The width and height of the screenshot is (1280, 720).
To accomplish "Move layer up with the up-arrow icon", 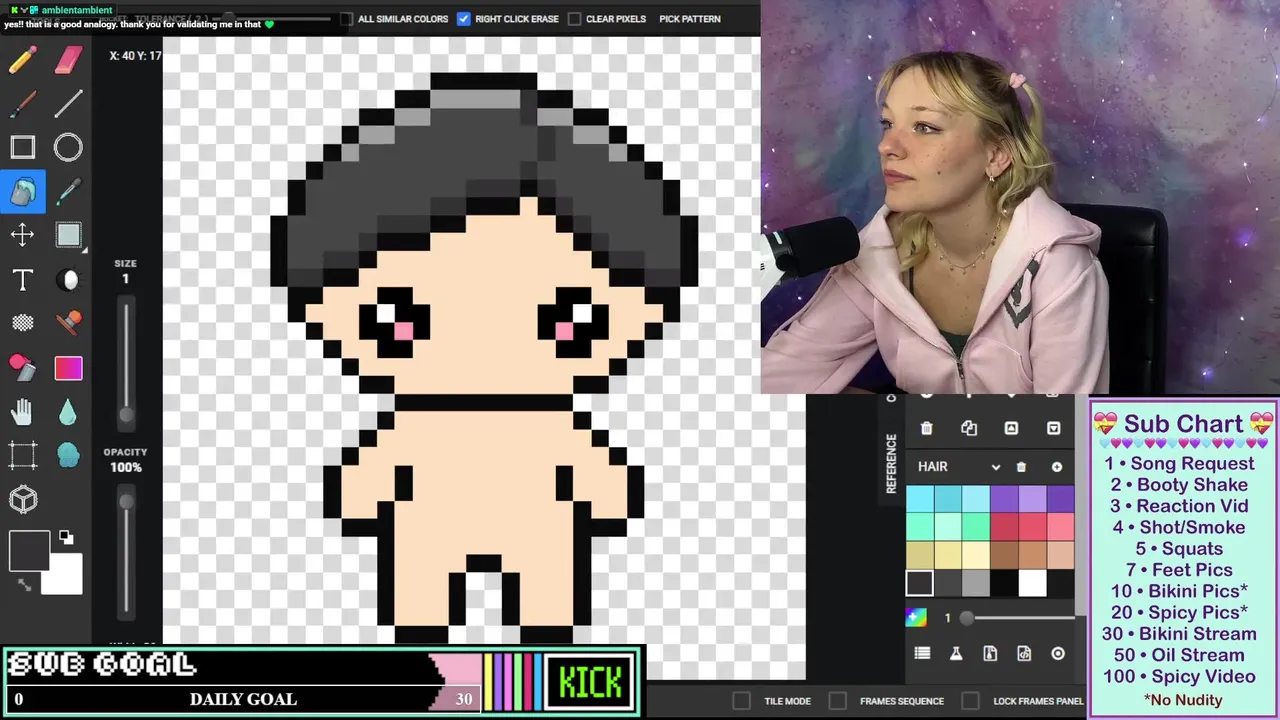I will (1011, 428).
